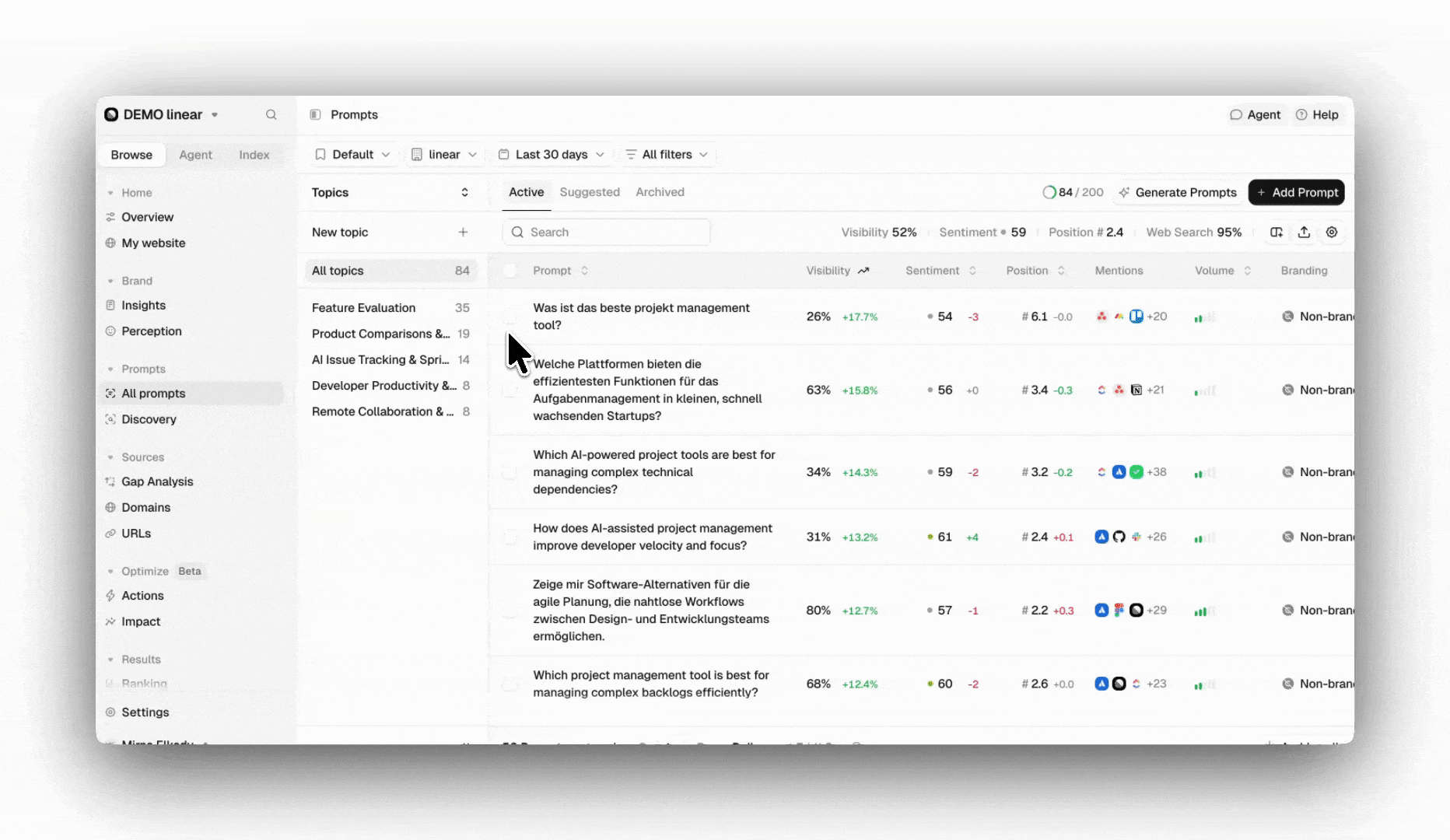Click the volume bars in the 26% row
1450x840 pixels.
tap(1204, 317)
